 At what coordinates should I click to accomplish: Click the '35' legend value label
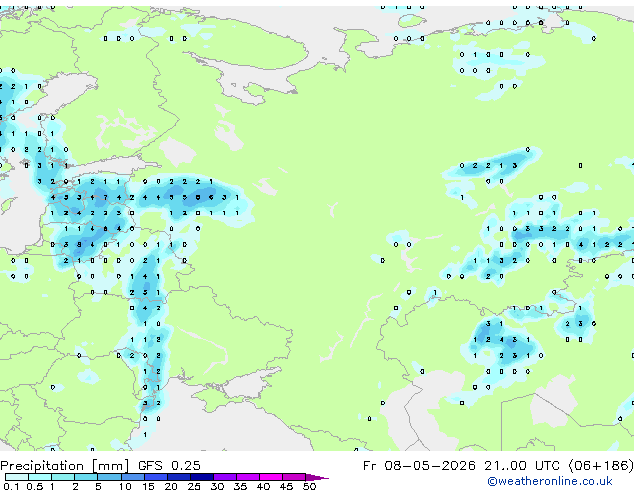240,486
